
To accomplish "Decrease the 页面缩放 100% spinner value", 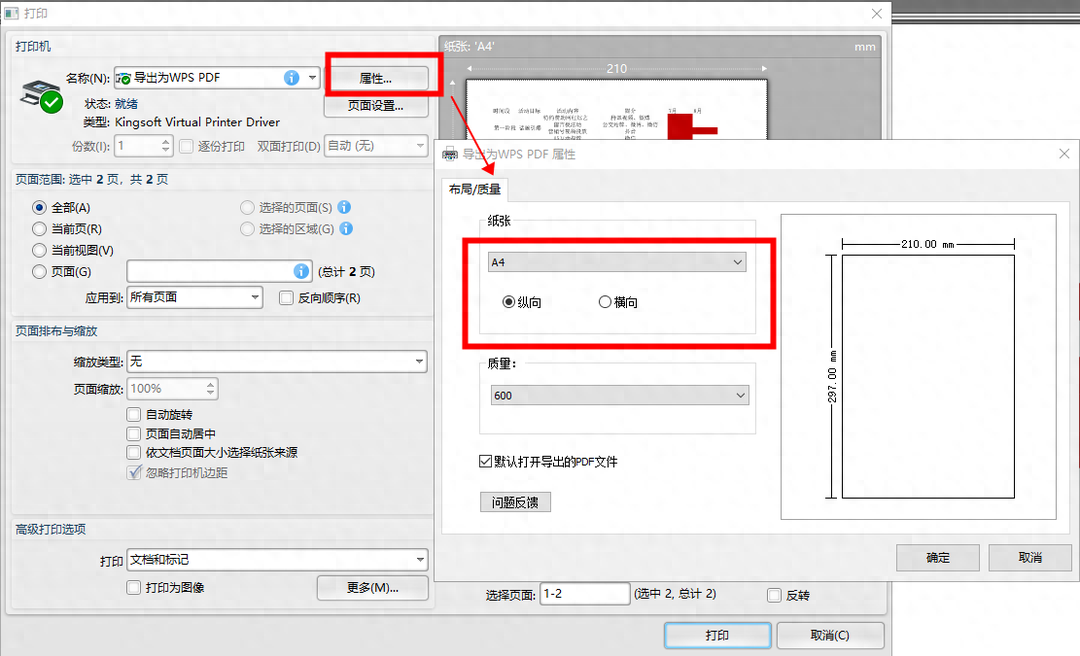I will [210, 393].
